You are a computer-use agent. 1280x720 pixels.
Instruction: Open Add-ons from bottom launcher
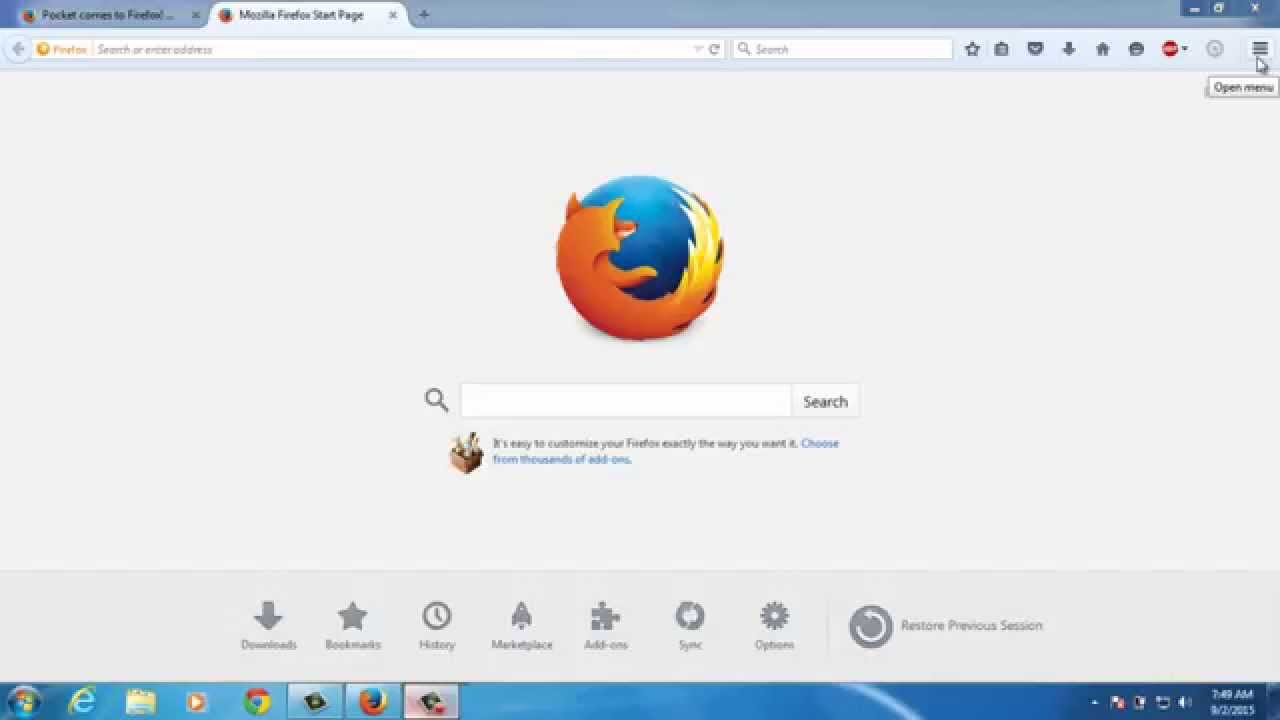click(605, 626)
